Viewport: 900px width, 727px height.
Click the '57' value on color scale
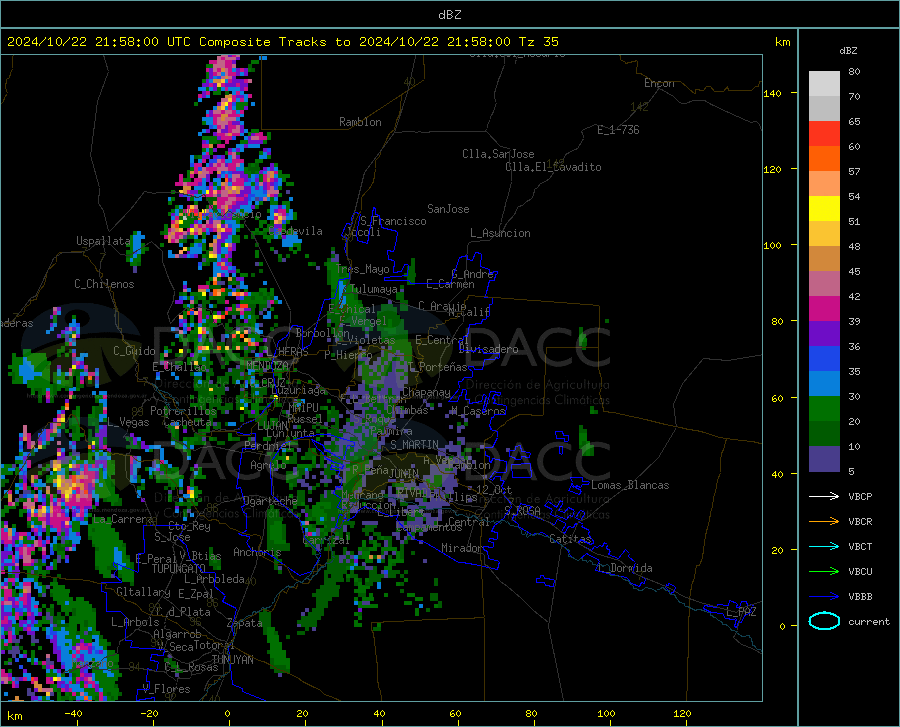[854, 172]
